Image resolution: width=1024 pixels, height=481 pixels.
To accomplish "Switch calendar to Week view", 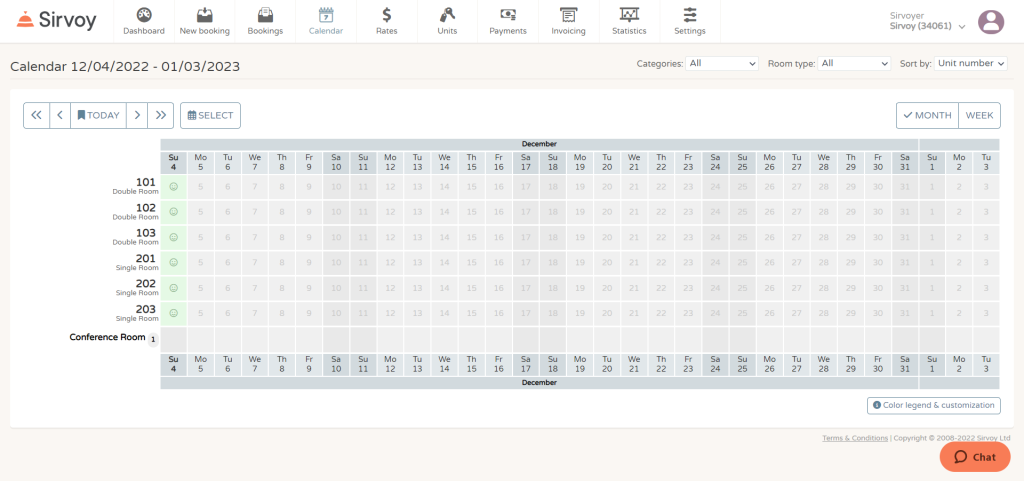I will [979, 115].
